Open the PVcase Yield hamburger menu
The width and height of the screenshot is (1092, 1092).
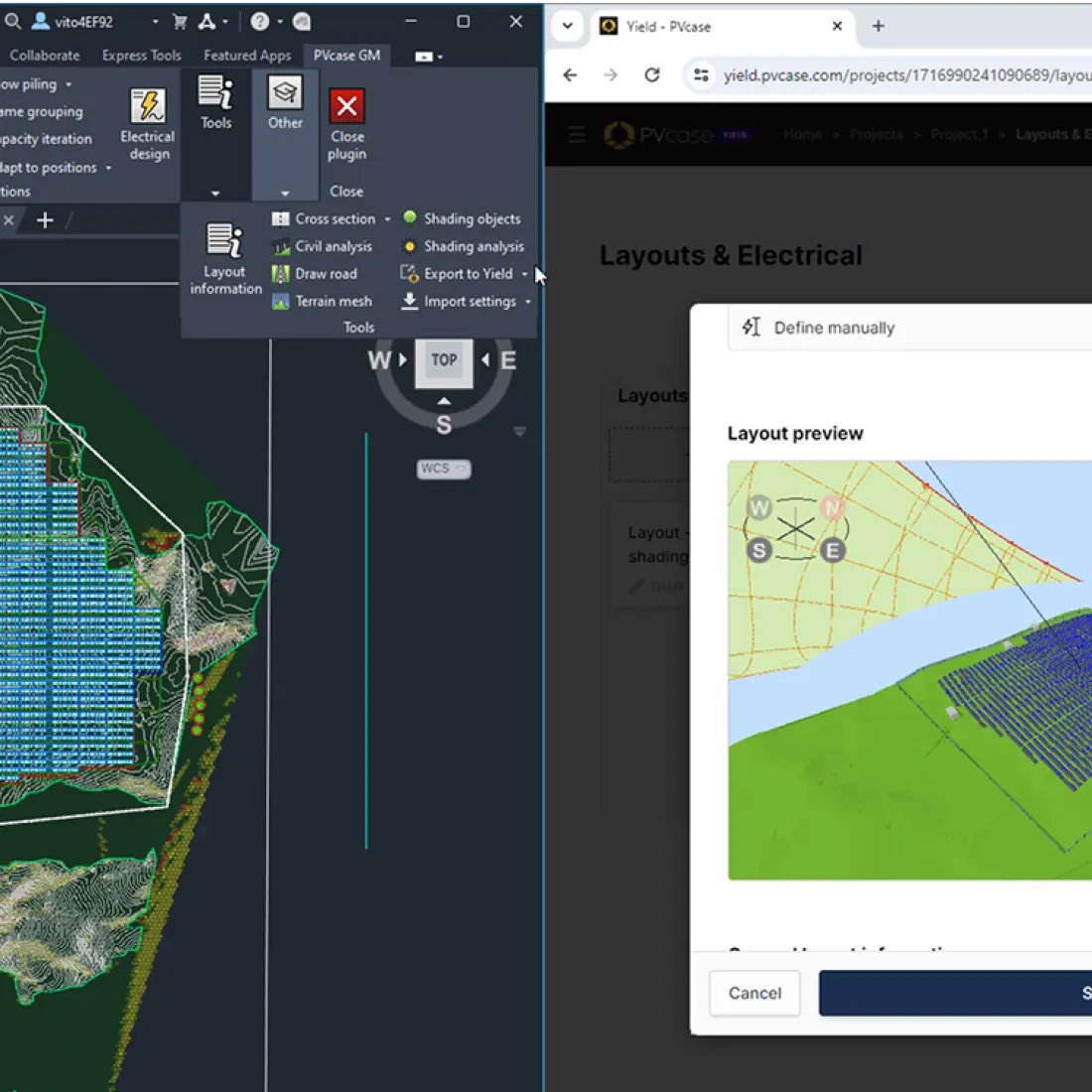(577, 134)
